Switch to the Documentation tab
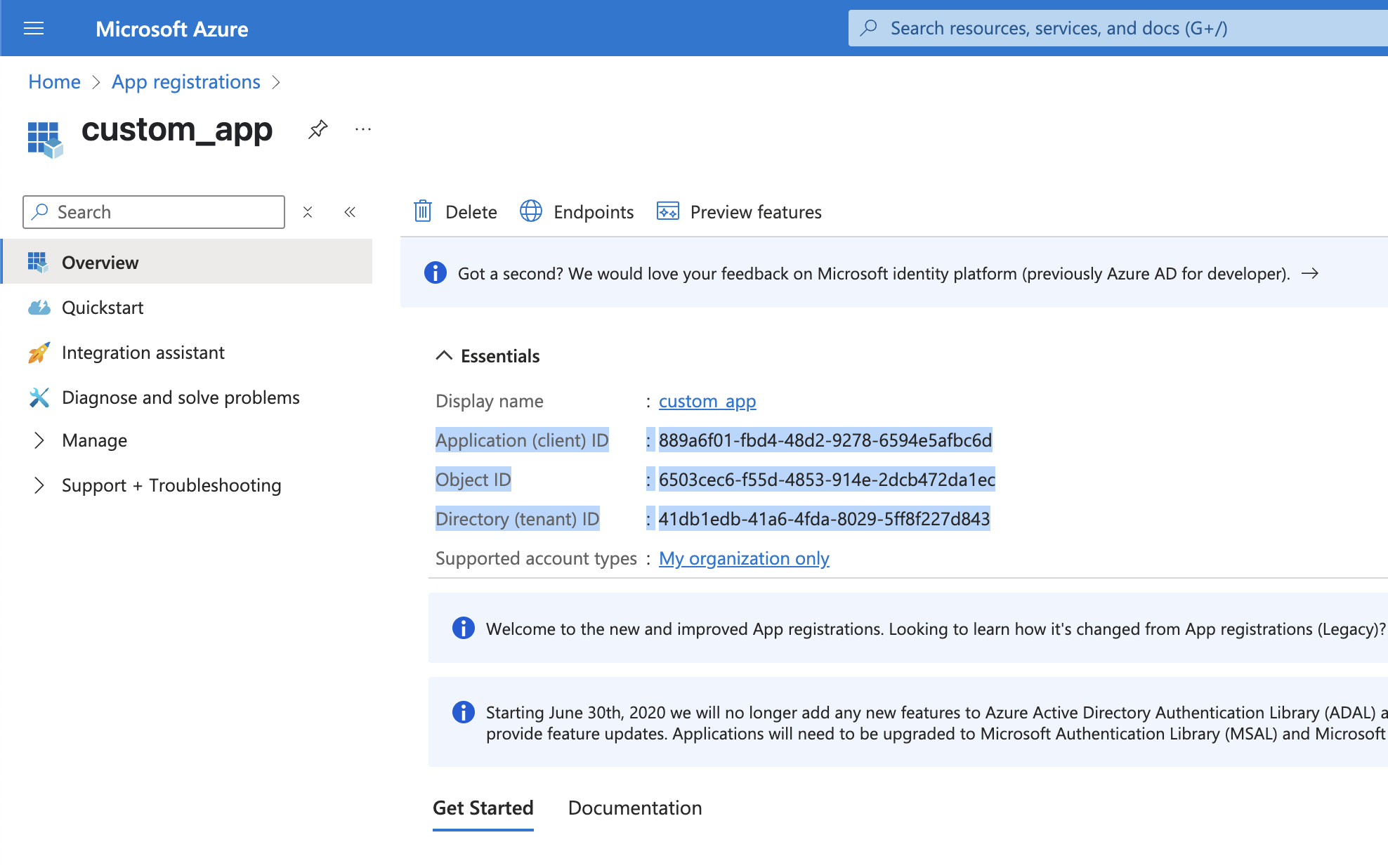1388x868 pixels. (x=635, y=808)
